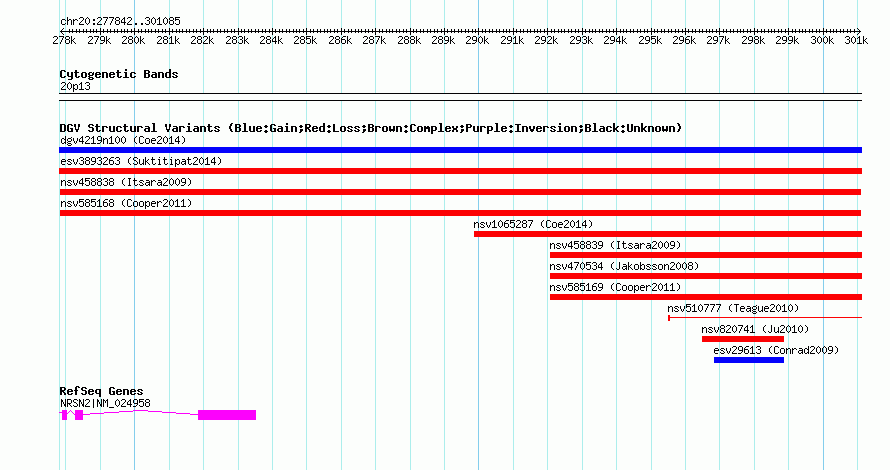Click the NRSN2|NM_024958 gene label

pos(106,404)
